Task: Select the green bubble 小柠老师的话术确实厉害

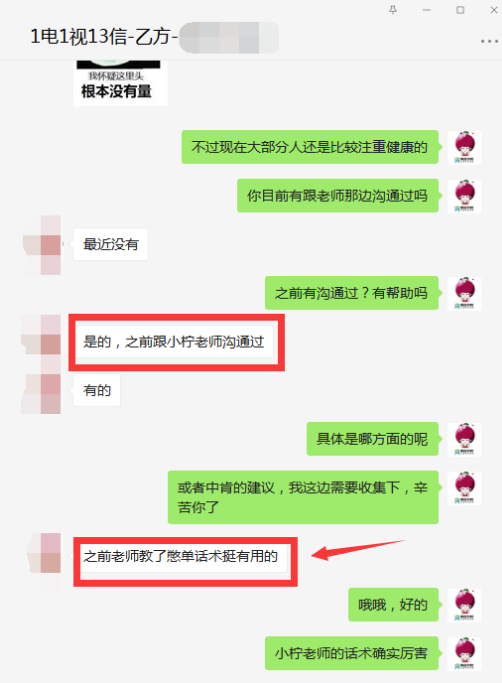Action: pyautogui.click(x=352, y=653)
